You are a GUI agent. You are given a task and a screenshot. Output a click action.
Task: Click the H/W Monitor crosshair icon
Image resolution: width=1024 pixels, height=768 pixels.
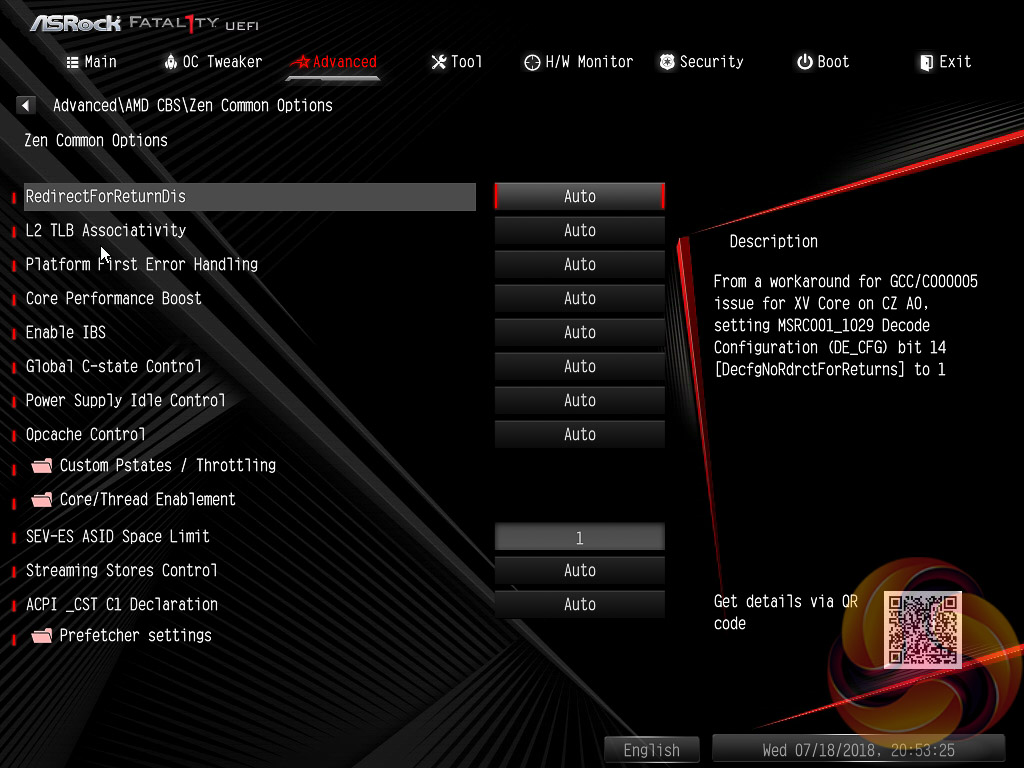click(x=532, y=62)
